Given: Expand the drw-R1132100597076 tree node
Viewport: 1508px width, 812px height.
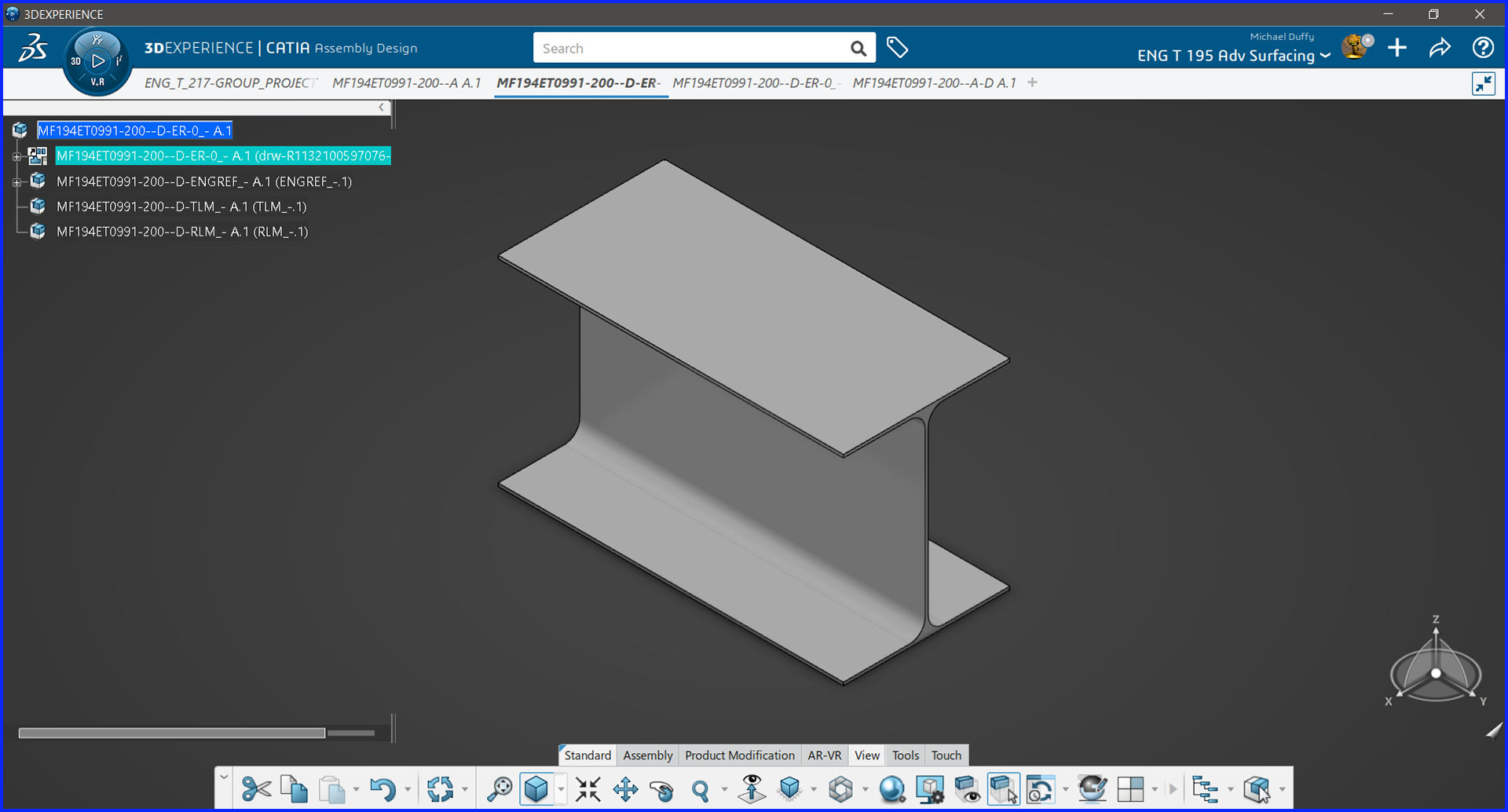Looking at the screenshot, I should tap(16, 156).
